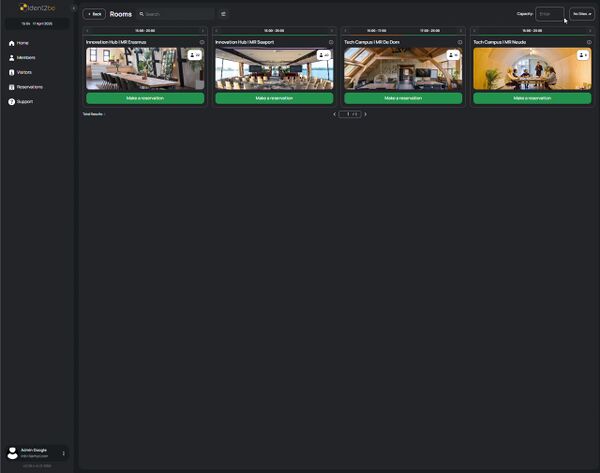
Task: Make a reservation for MR Seaport
Action: [273, 98]
